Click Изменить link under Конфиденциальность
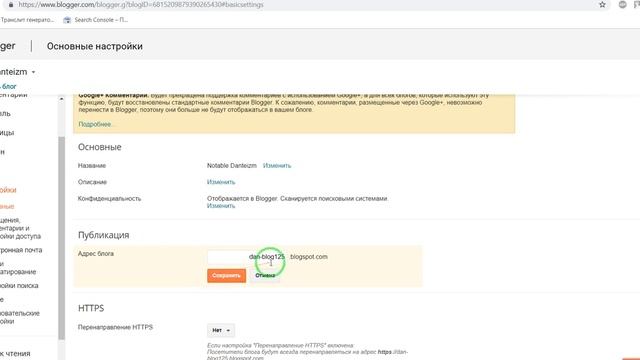 [x=221, y=206]
